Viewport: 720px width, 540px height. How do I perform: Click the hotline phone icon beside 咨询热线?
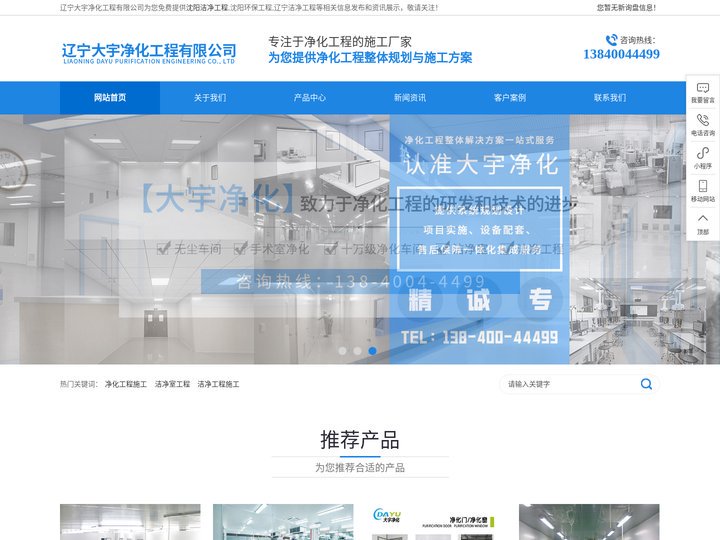(x=611, y=40)
